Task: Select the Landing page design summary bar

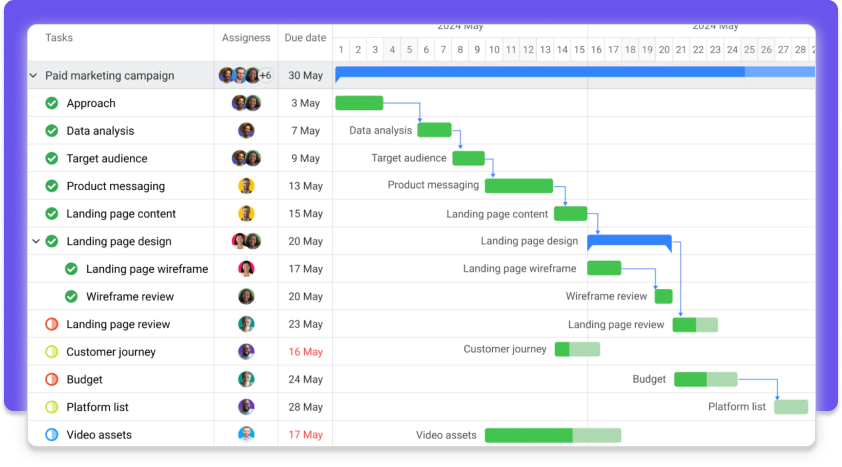Action: coord(629,242)
